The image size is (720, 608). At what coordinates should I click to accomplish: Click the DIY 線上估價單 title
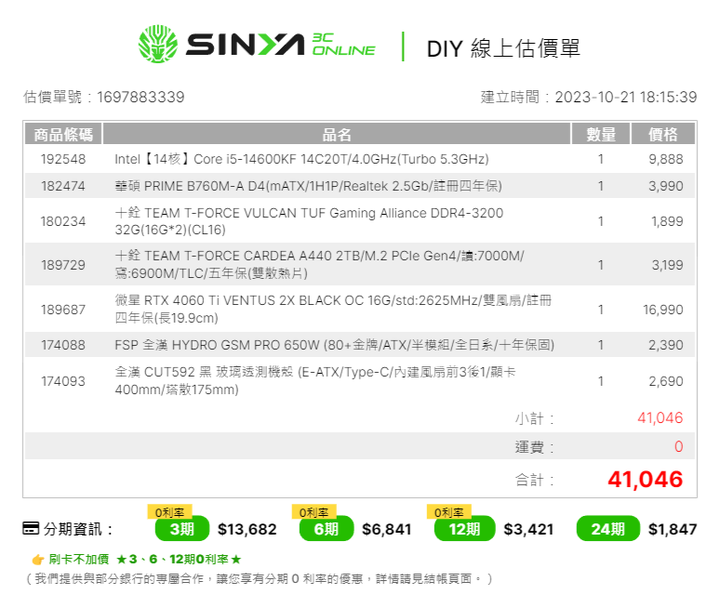[x=503, y=48]
